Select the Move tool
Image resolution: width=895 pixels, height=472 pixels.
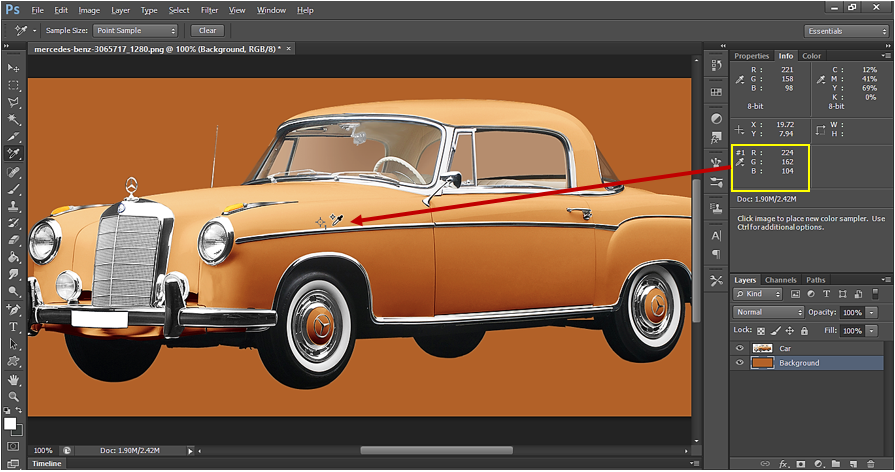(x=14, y=67)
